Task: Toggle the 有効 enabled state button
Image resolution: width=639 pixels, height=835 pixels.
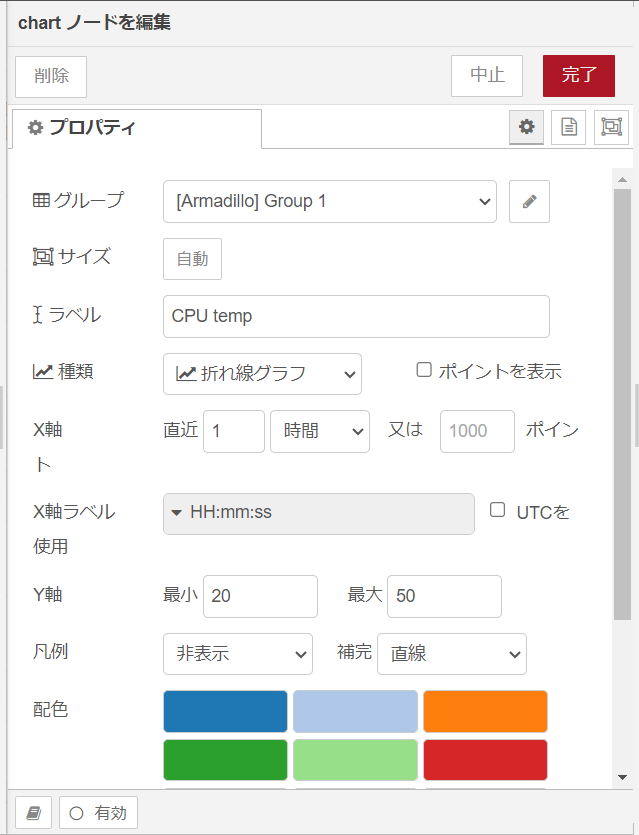Action: (99, 813)
